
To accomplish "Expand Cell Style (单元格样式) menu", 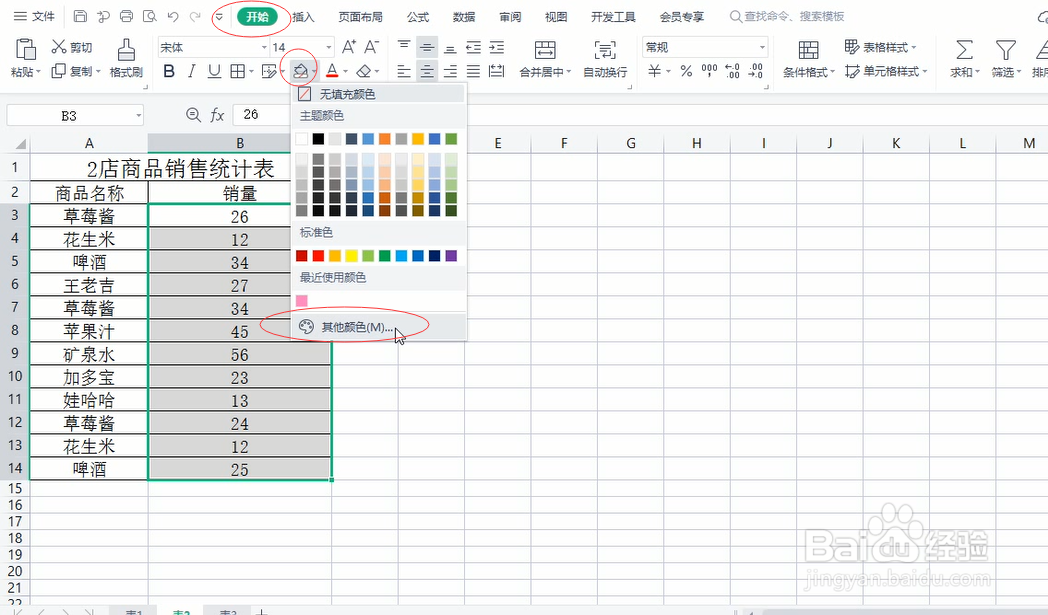I will click(x=886, y=71).
